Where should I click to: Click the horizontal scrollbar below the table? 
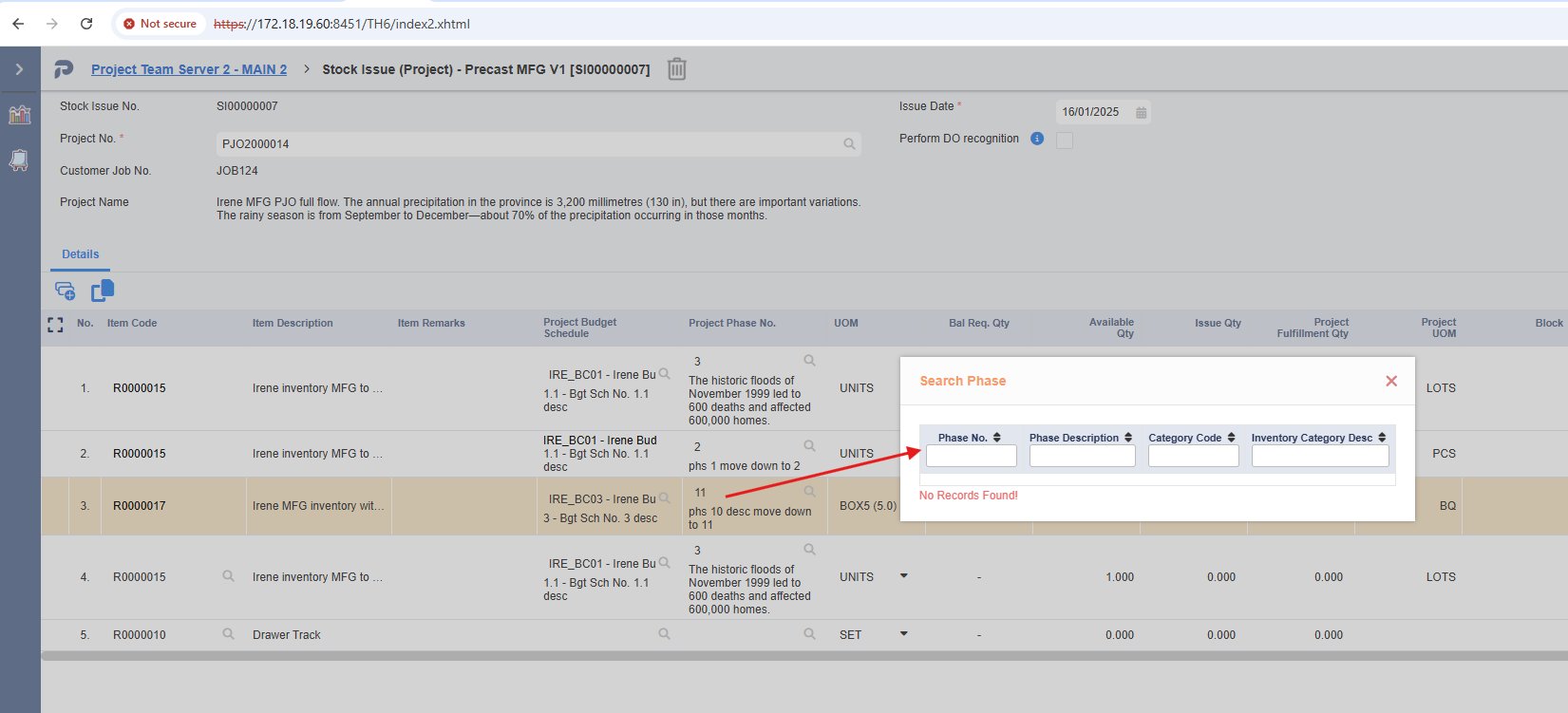(803, 656)
